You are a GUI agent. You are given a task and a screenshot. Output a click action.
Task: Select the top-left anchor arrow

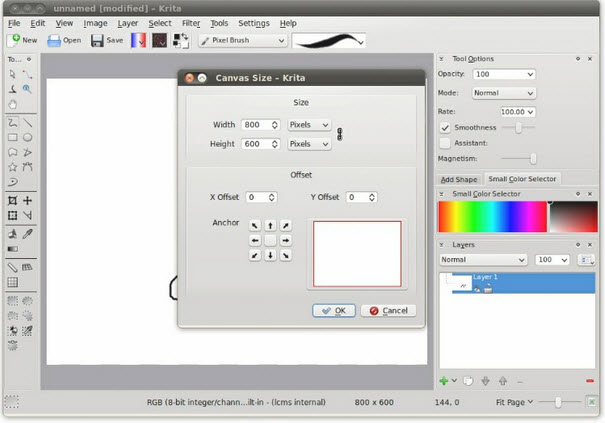pos(255,225)
